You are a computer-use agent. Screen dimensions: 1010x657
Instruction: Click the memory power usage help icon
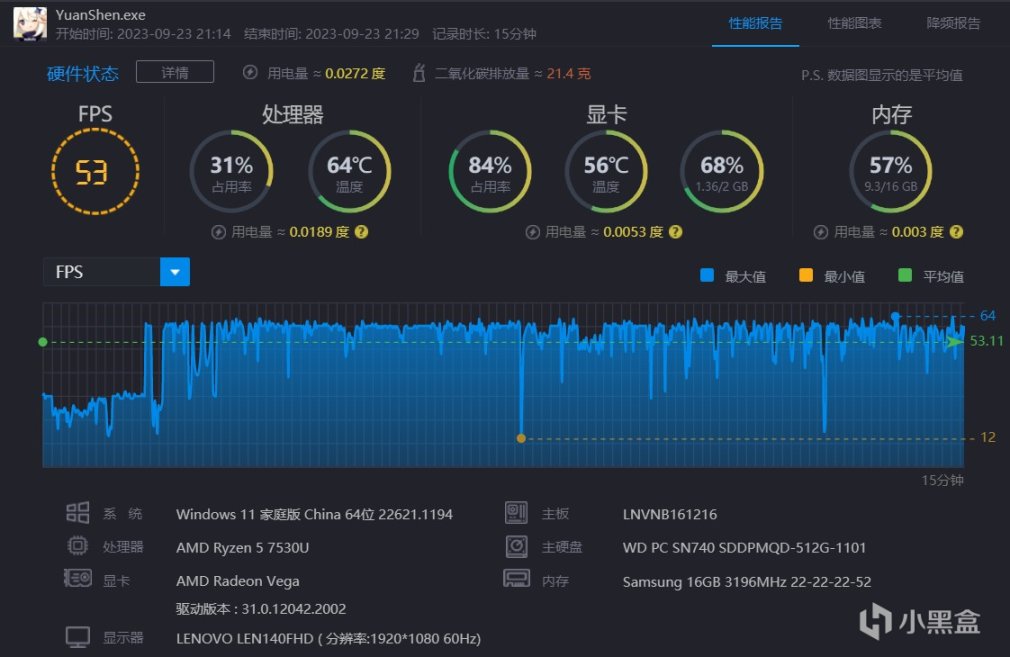tap(957, 232)
